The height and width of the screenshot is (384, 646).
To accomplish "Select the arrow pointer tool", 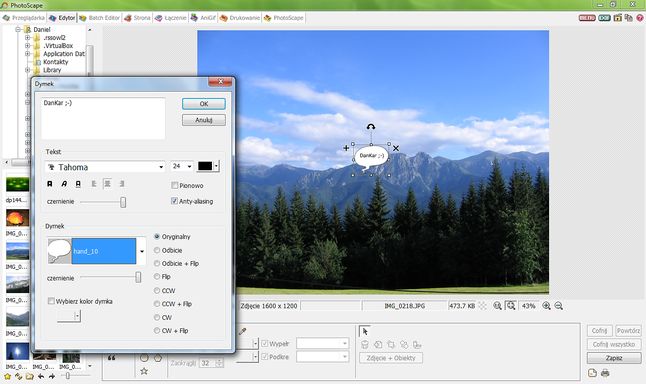I will [x=365, y=331].
